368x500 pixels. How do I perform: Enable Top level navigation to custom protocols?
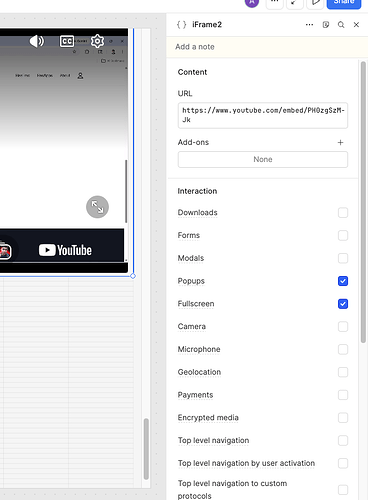343,490
